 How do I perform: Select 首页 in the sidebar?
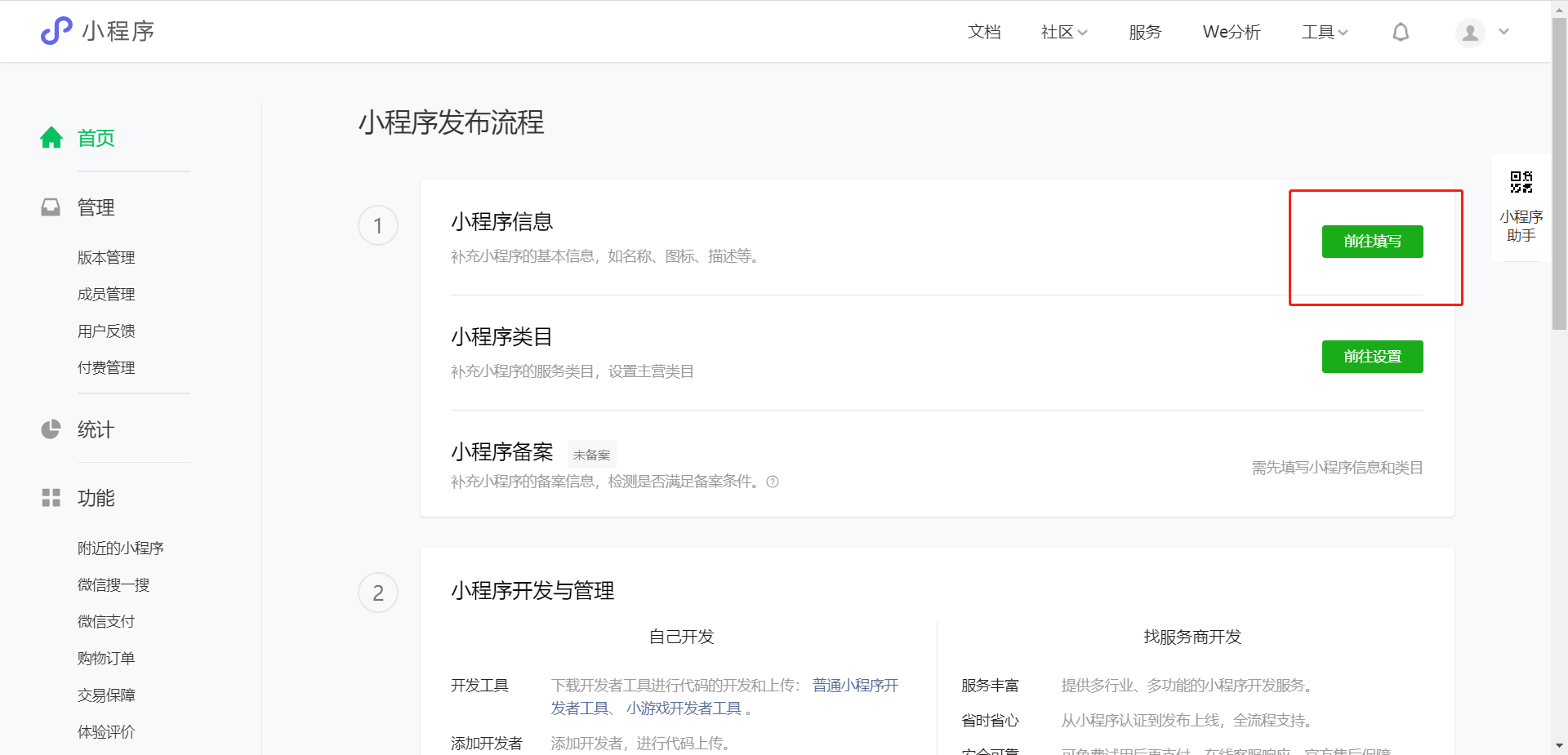[96, 138]
